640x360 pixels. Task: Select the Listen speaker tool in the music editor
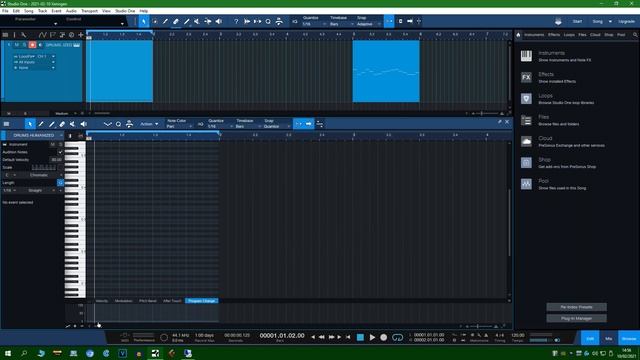84,124
